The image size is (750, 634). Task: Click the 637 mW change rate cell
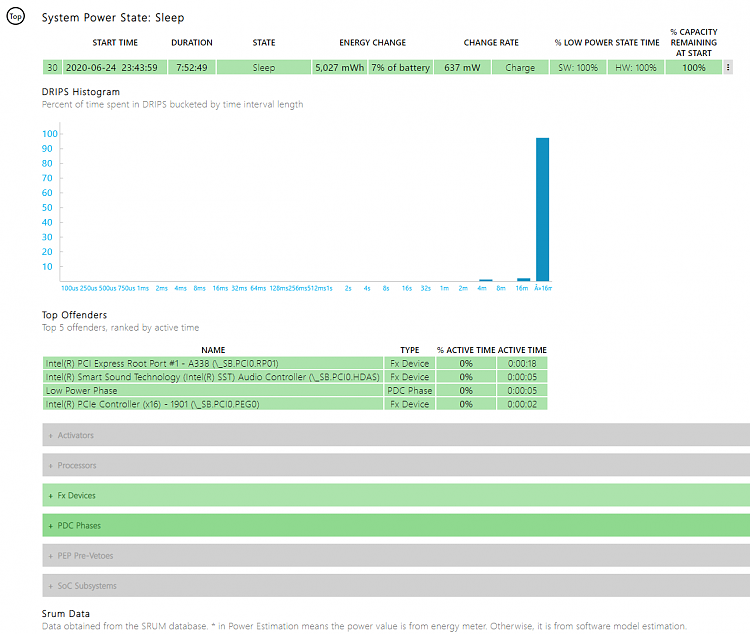coord(462,67)
